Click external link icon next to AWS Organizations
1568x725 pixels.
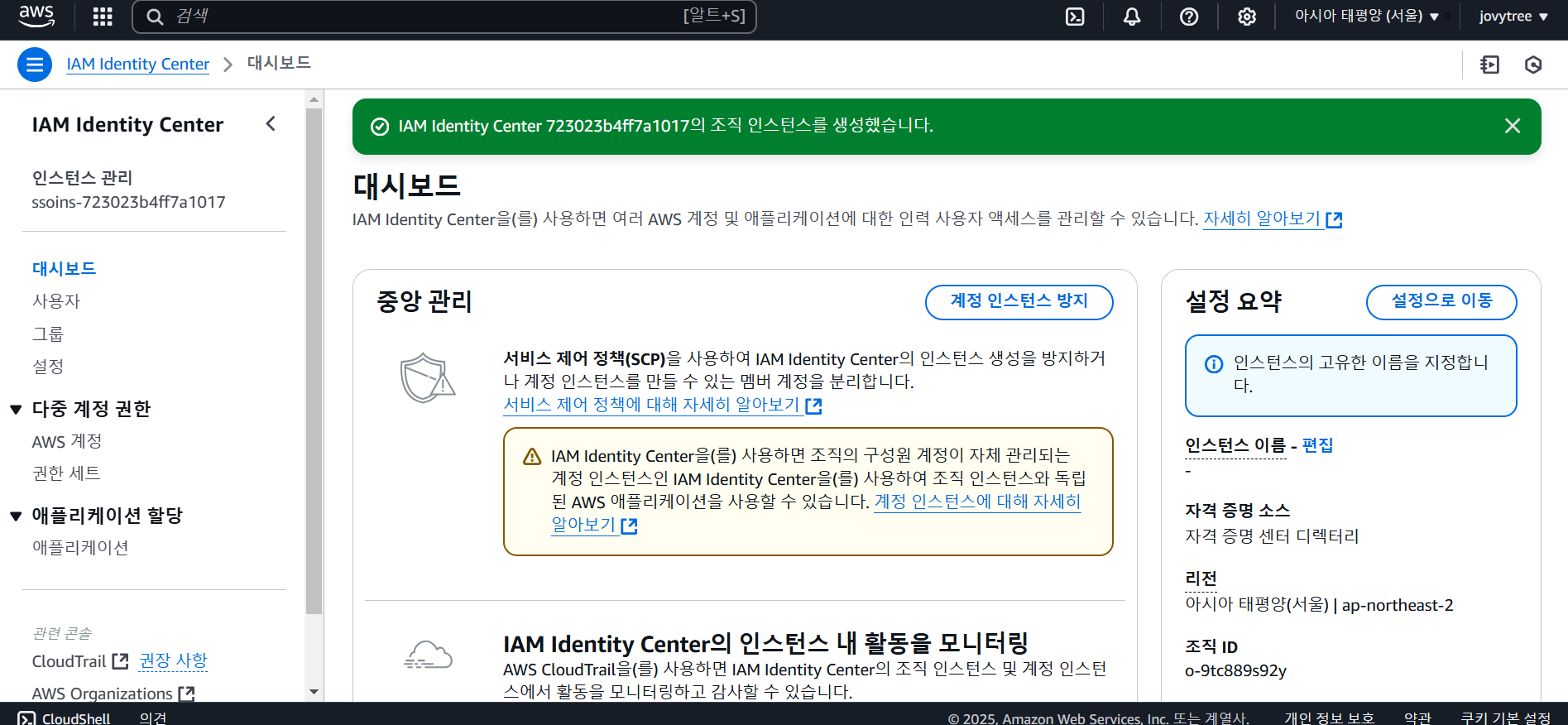186,694
